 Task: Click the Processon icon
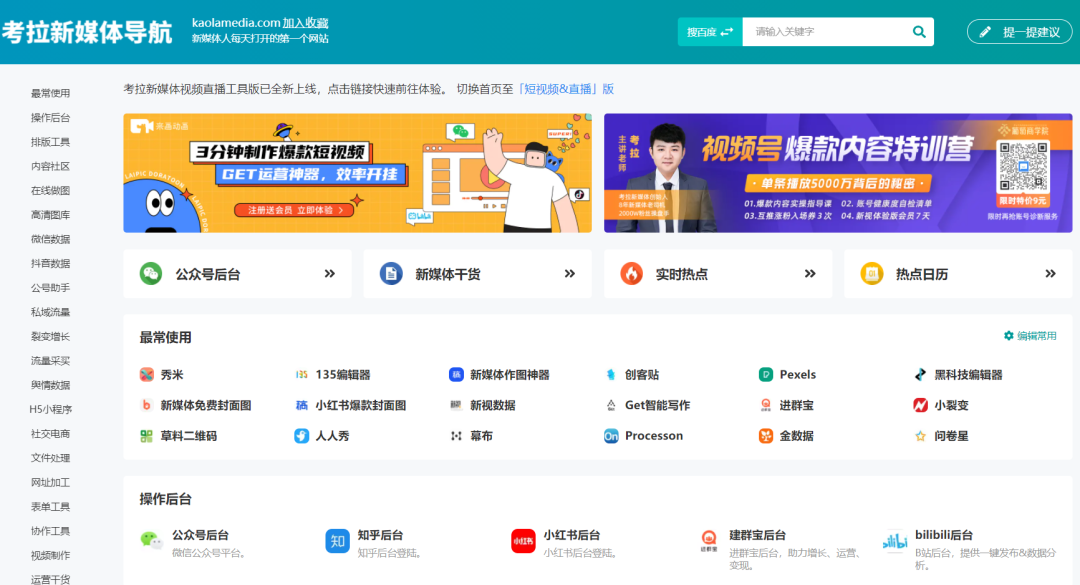tap(611, 435)
